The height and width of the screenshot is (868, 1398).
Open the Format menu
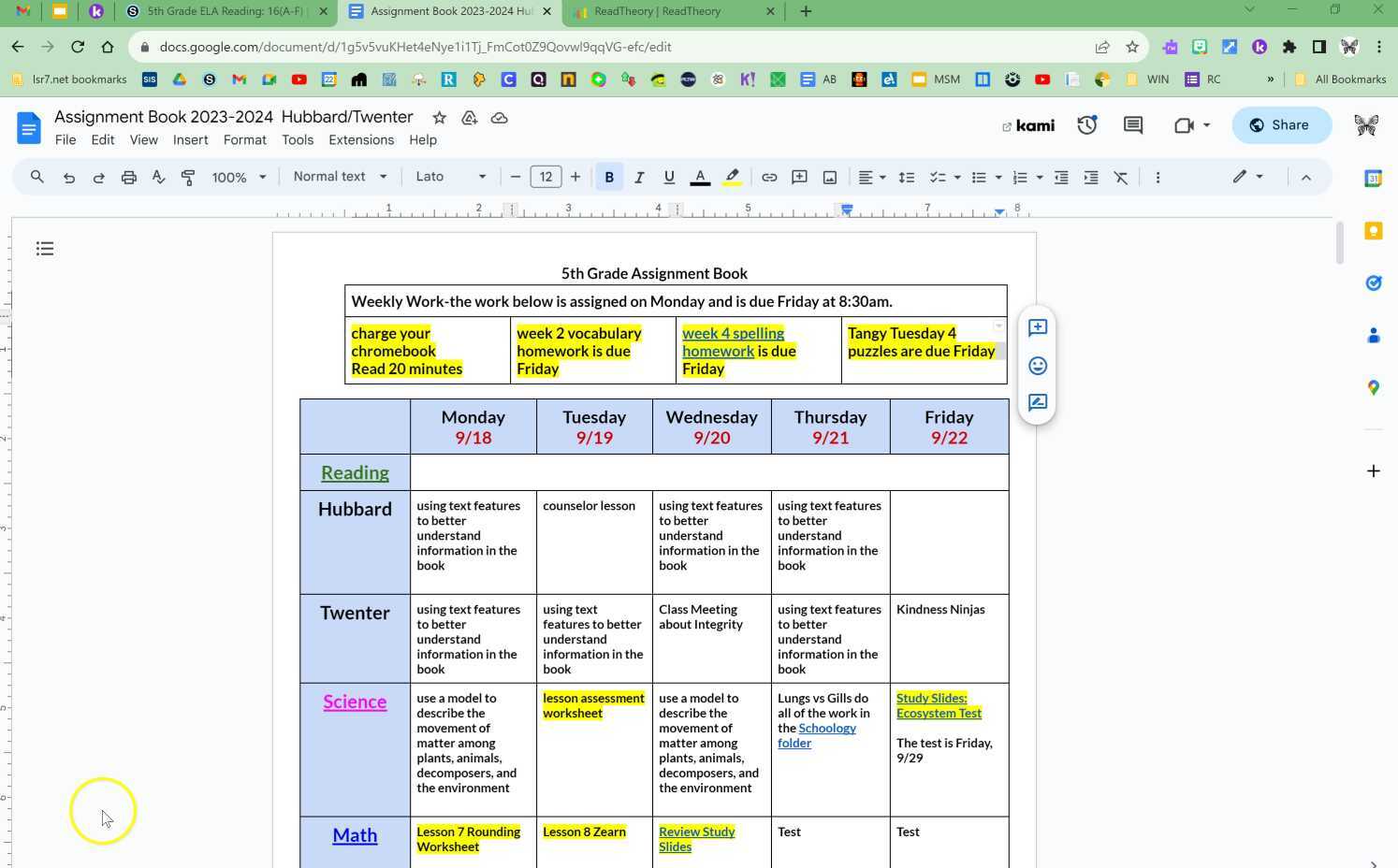(x=244, y=140)
